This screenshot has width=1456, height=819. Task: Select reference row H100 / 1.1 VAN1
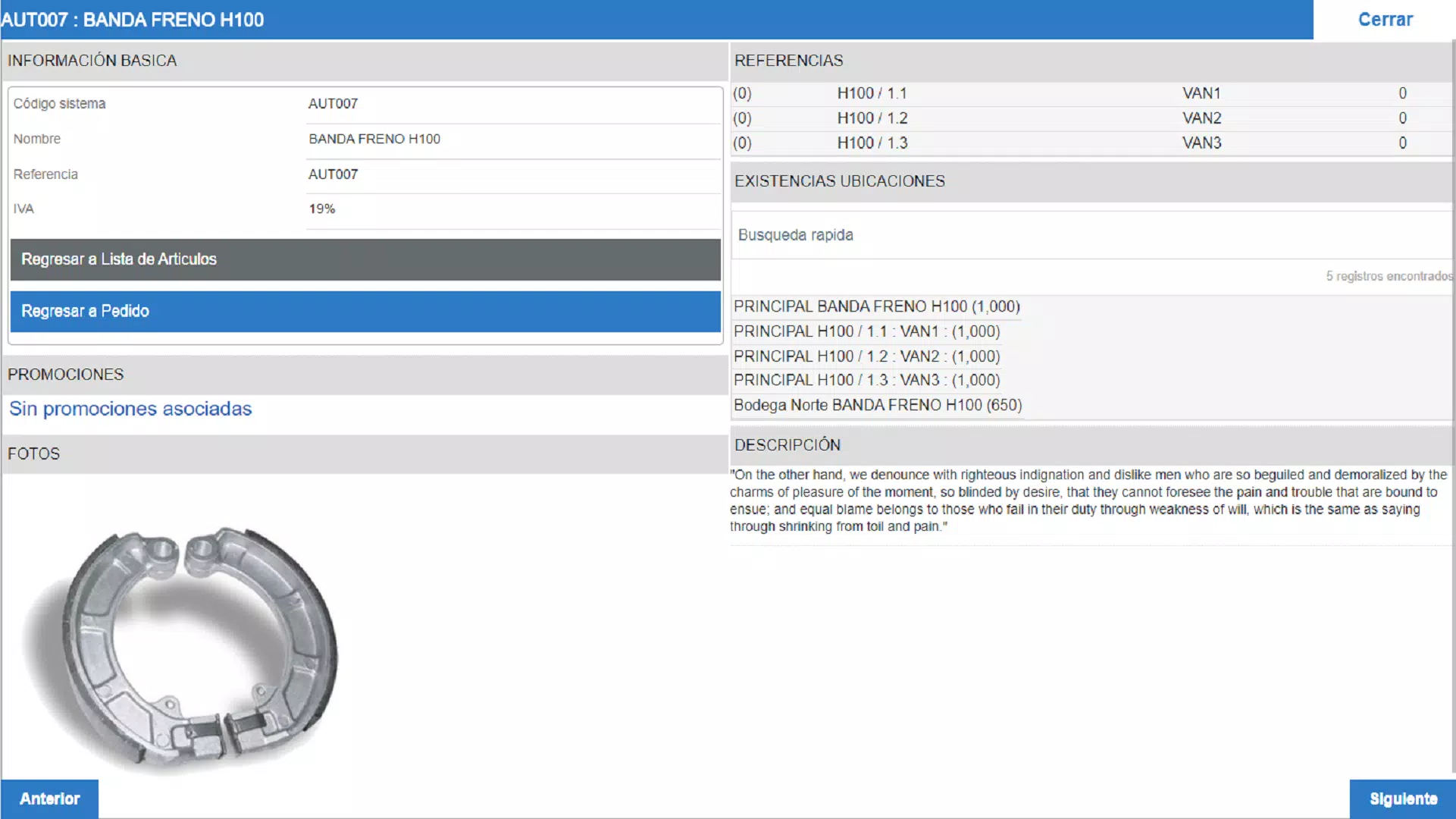click(x=1091, y=93)
